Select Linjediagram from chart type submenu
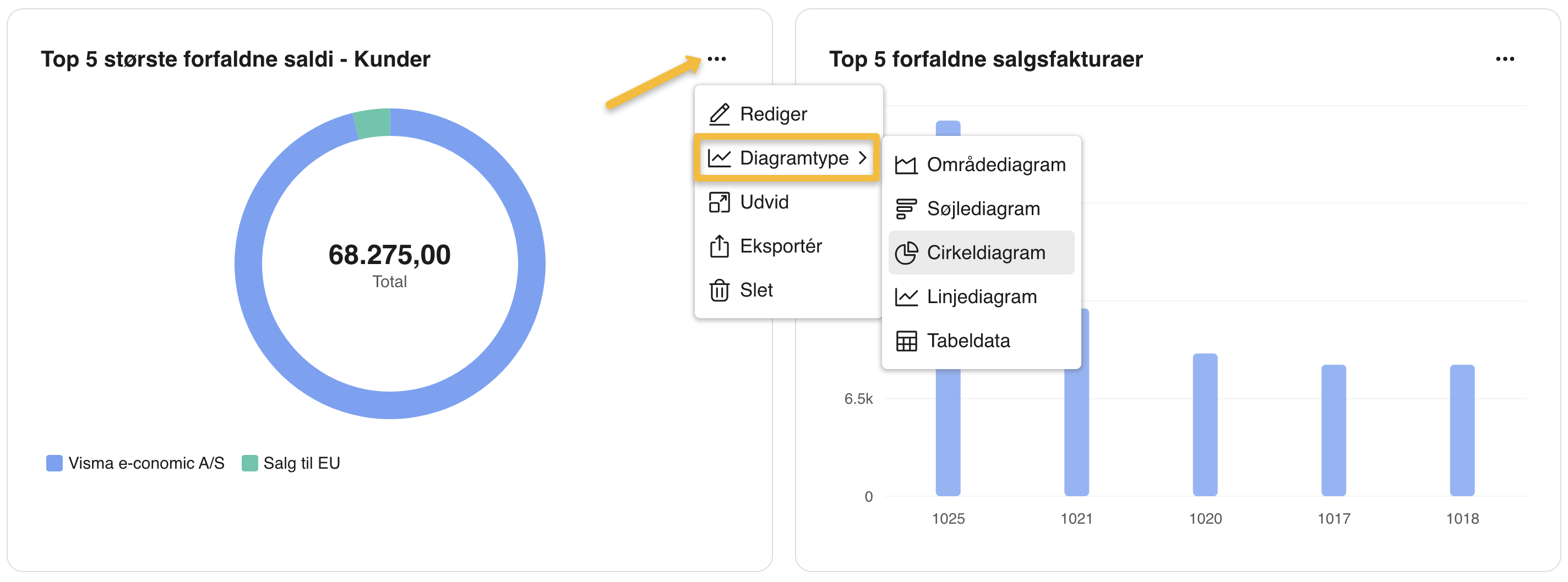 click(981, 297)
